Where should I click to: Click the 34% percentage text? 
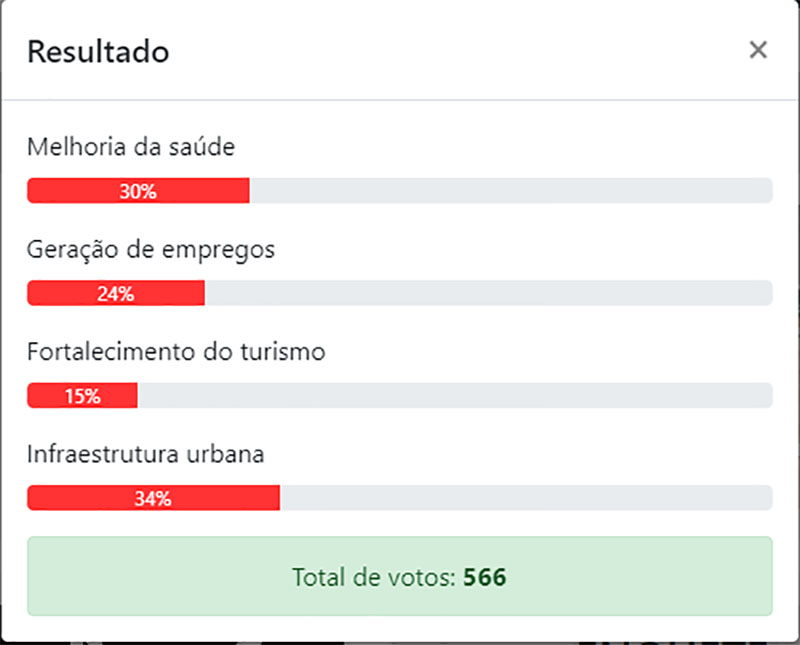153,499
